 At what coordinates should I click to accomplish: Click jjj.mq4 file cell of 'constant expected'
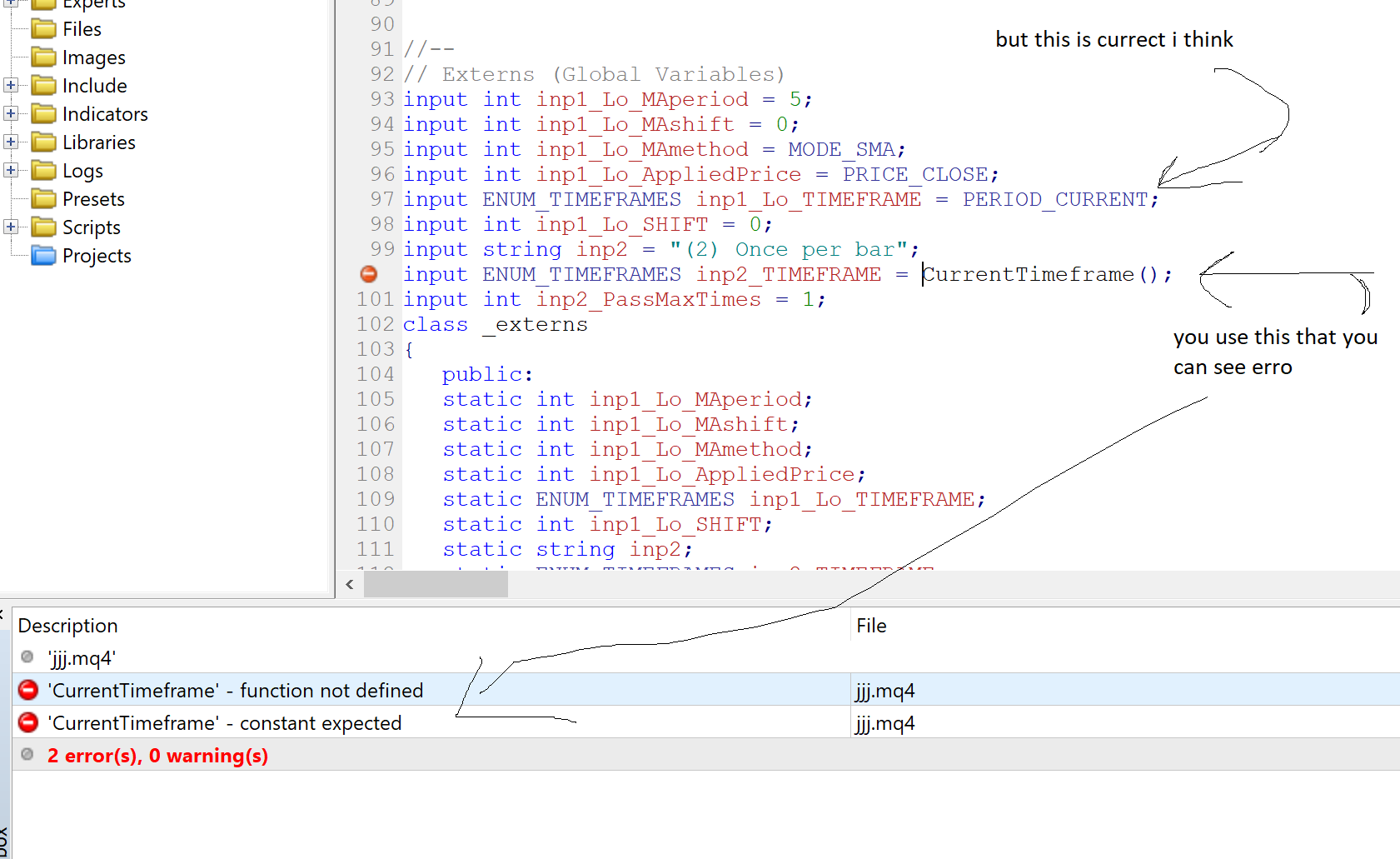884,723
